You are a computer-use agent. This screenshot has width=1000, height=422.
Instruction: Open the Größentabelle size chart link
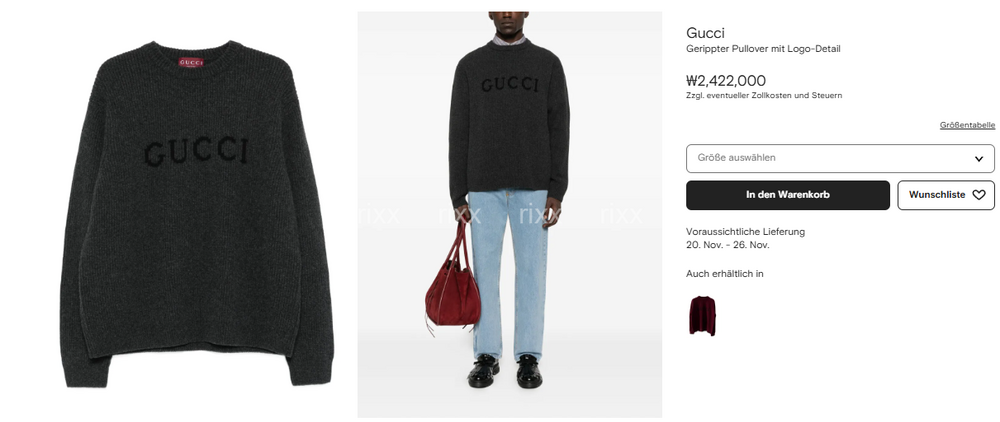point(967,125)
